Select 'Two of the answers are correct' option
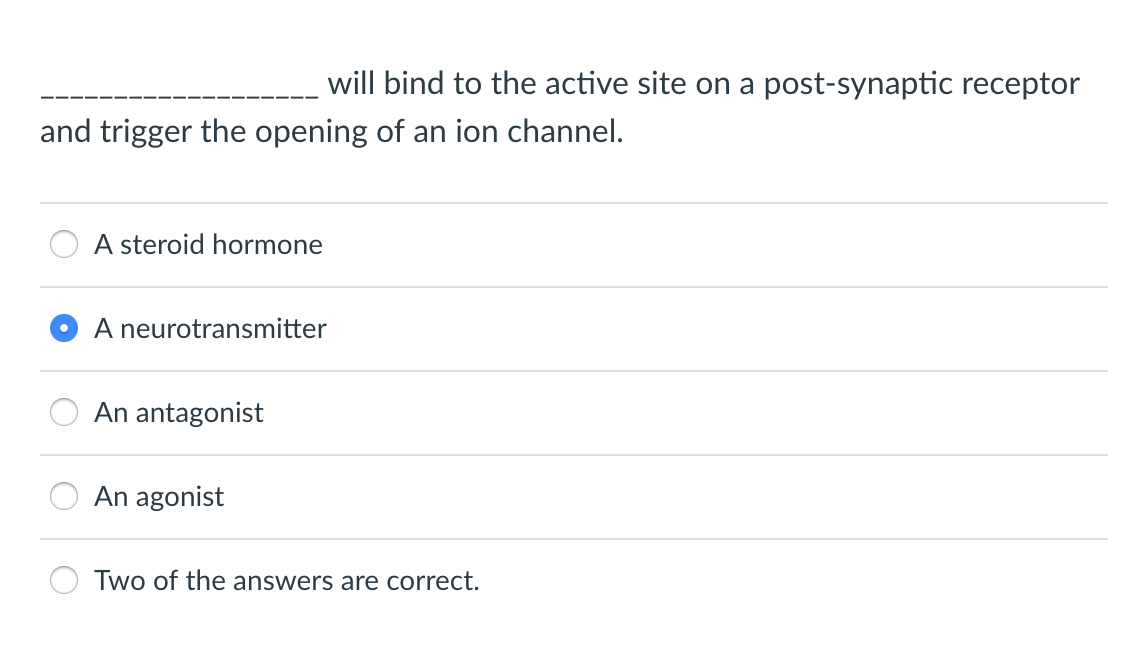The width and height of the screenshot is (1146, 660). 63,579
